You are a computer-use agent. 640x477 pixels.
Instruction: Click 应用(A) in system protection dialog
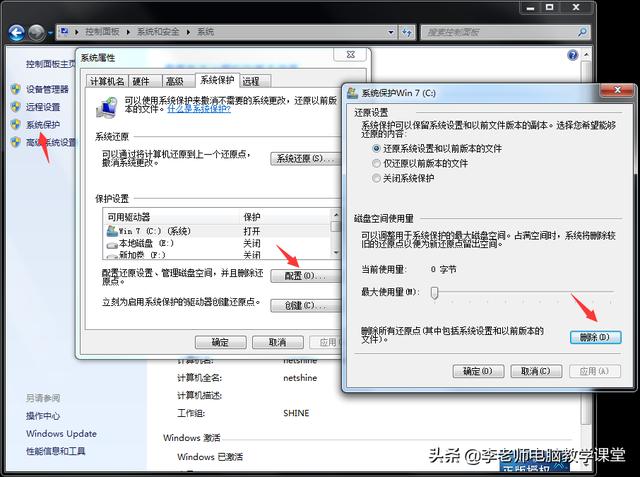pos(595,371)
